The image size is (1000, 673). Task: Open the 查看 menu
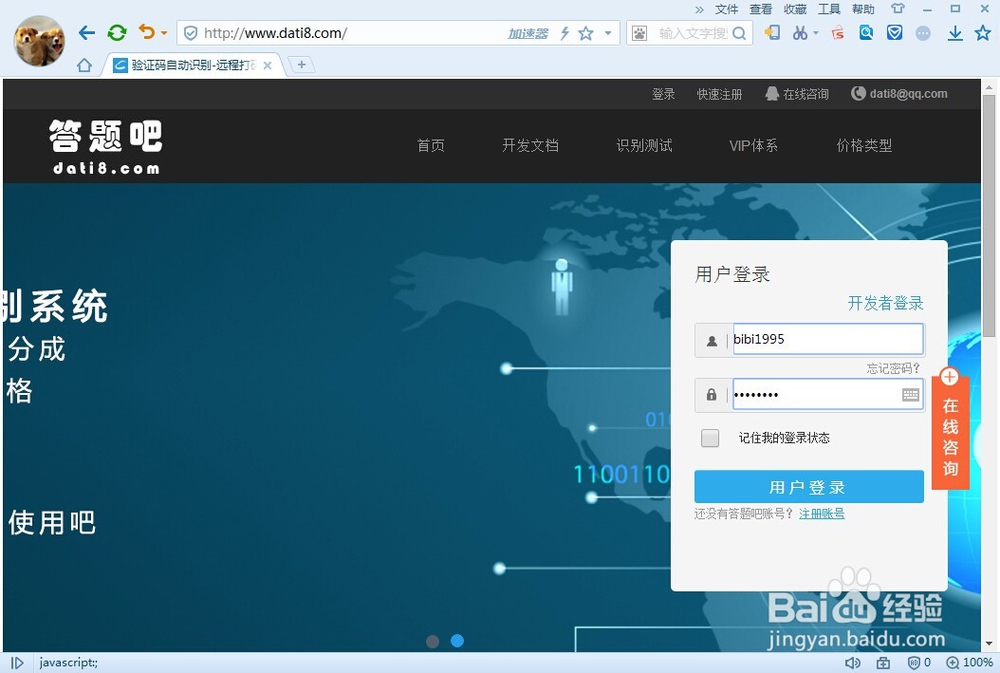click(760, 9)
